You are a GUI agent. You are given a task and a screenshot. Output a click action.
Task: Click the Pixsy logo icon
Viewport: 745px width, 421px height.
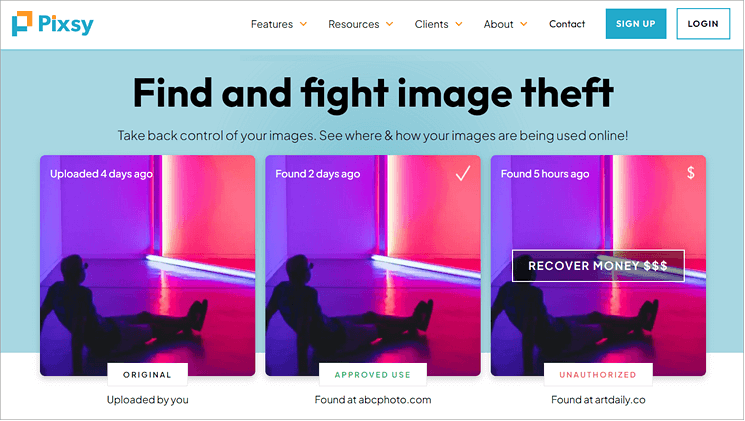pyautogui.click(x=22, y=23)
